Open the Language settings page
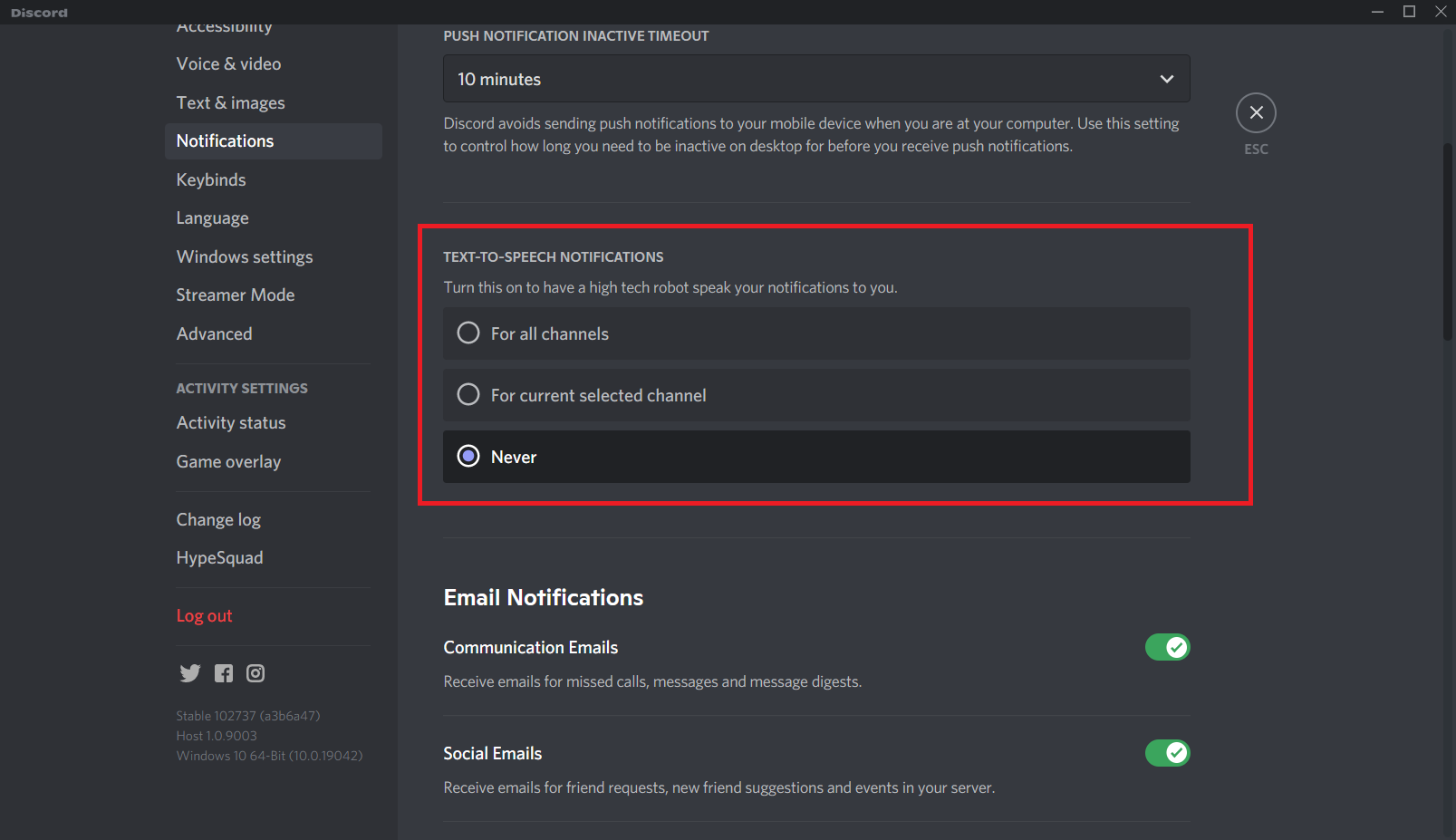 pyautogui.click(x=212, y=217)
